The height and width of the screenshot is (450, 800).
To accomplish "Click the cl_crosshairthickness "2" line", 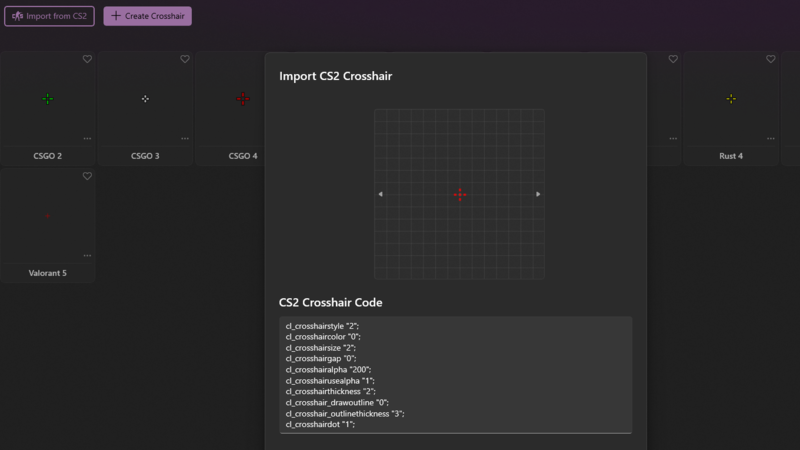I will pos(331,392).
